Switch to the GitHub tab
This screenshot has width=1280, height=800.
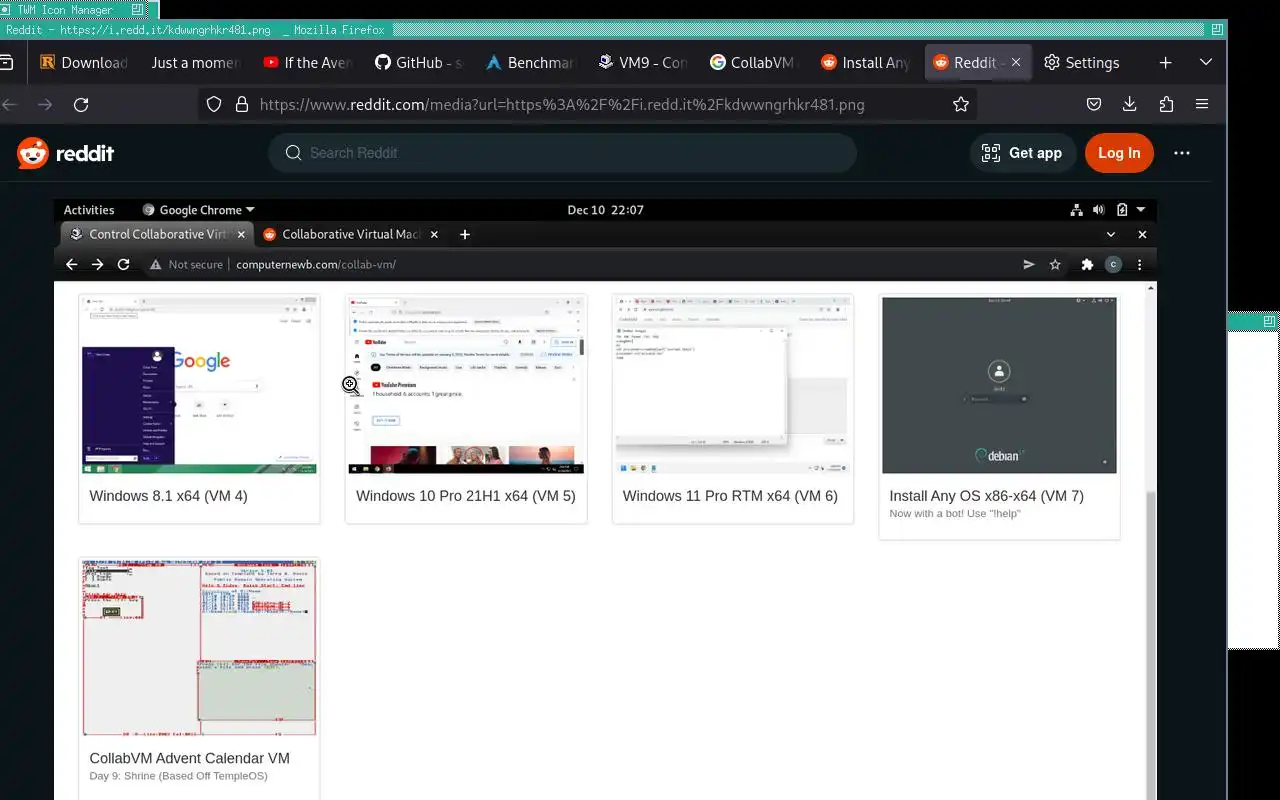click(x=418, y=62)
